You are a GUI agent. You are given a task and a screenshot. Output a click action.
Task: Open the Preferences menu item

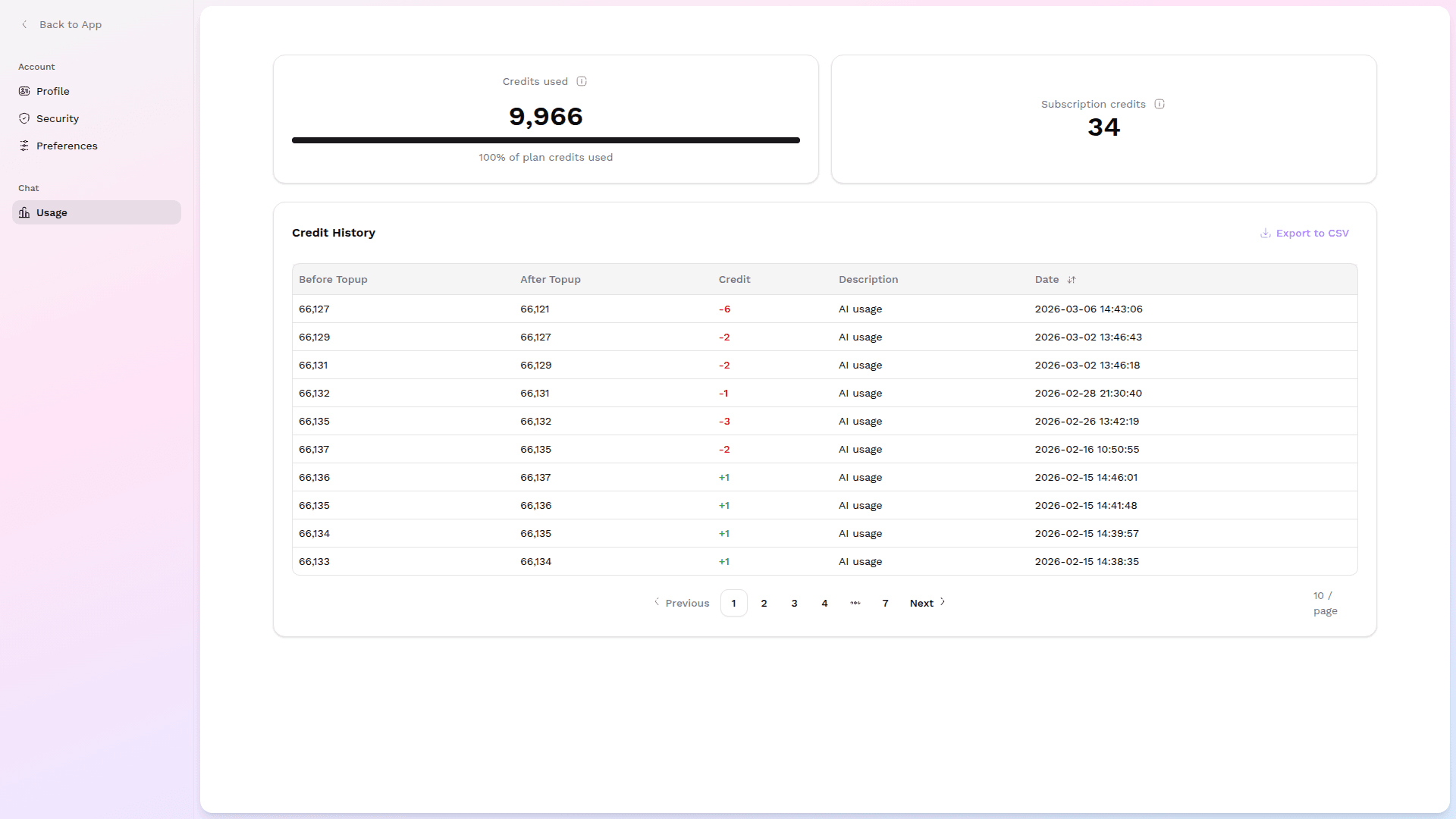(x=67, y=146)
